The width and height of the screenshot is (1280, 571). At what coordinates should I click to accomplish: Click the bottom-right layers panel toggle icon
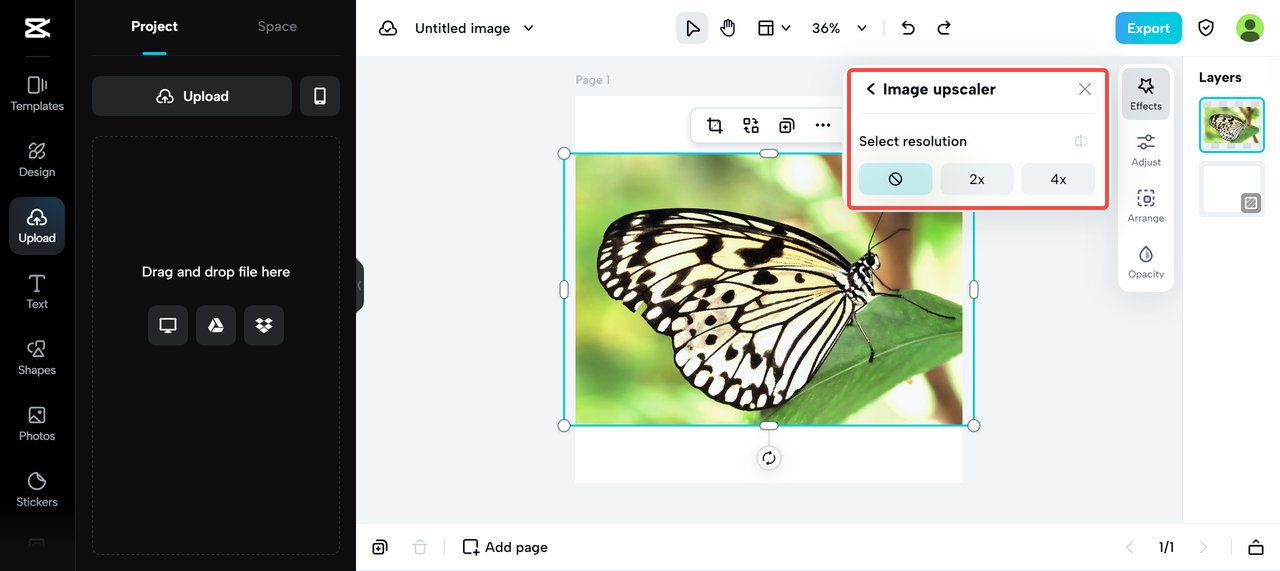(1256, 547)
